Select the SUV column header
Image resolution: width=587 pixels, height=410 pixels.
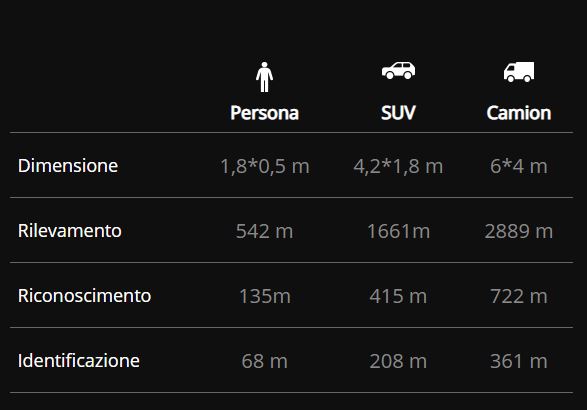click(x=398, y=113)
